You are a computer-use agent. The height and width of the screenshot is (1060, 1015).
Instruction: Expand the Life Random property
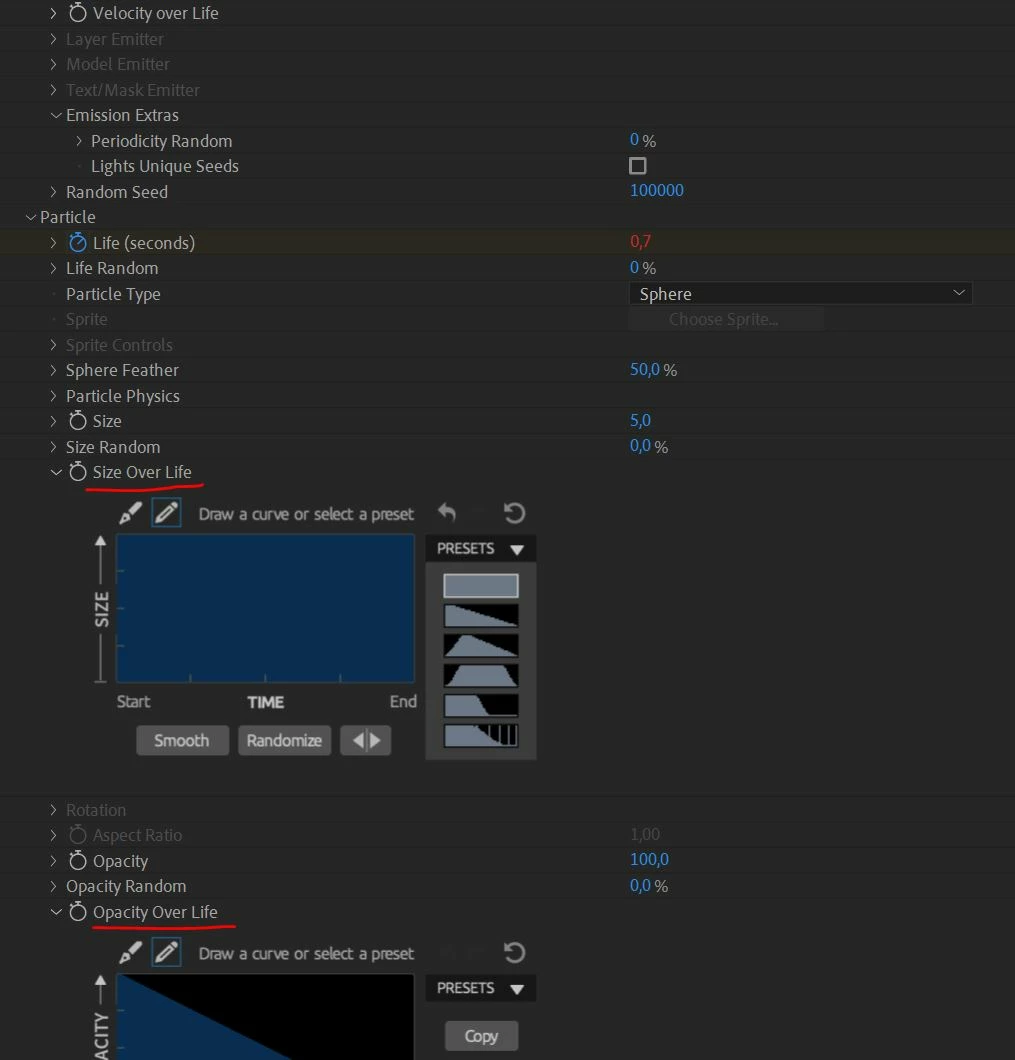[x=53, y=268]
